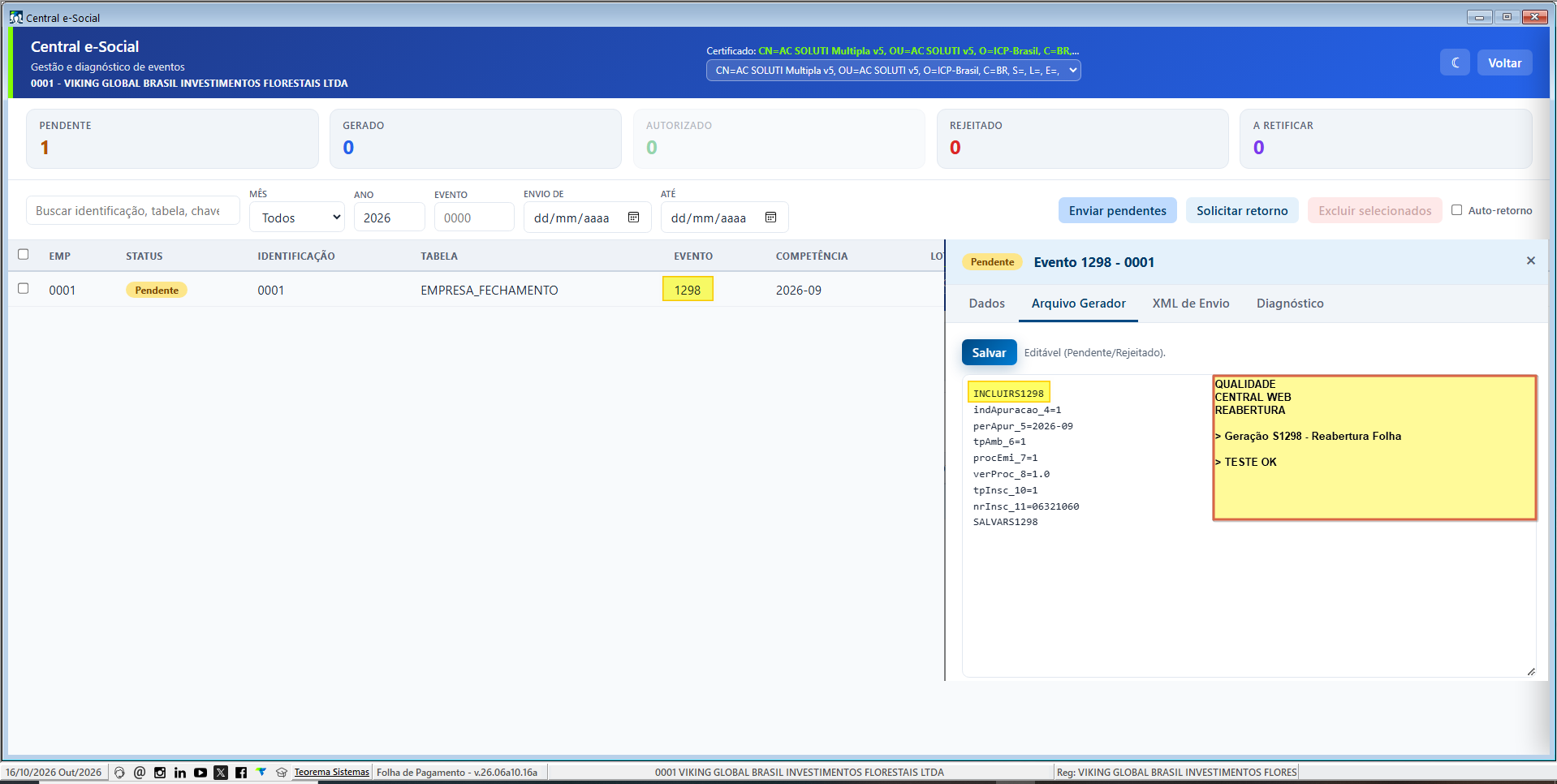The width and height of the screenshot is (1557, 784).
Task: Close the Evento 1298 detail panel
Action: [x=1530, y=261]
